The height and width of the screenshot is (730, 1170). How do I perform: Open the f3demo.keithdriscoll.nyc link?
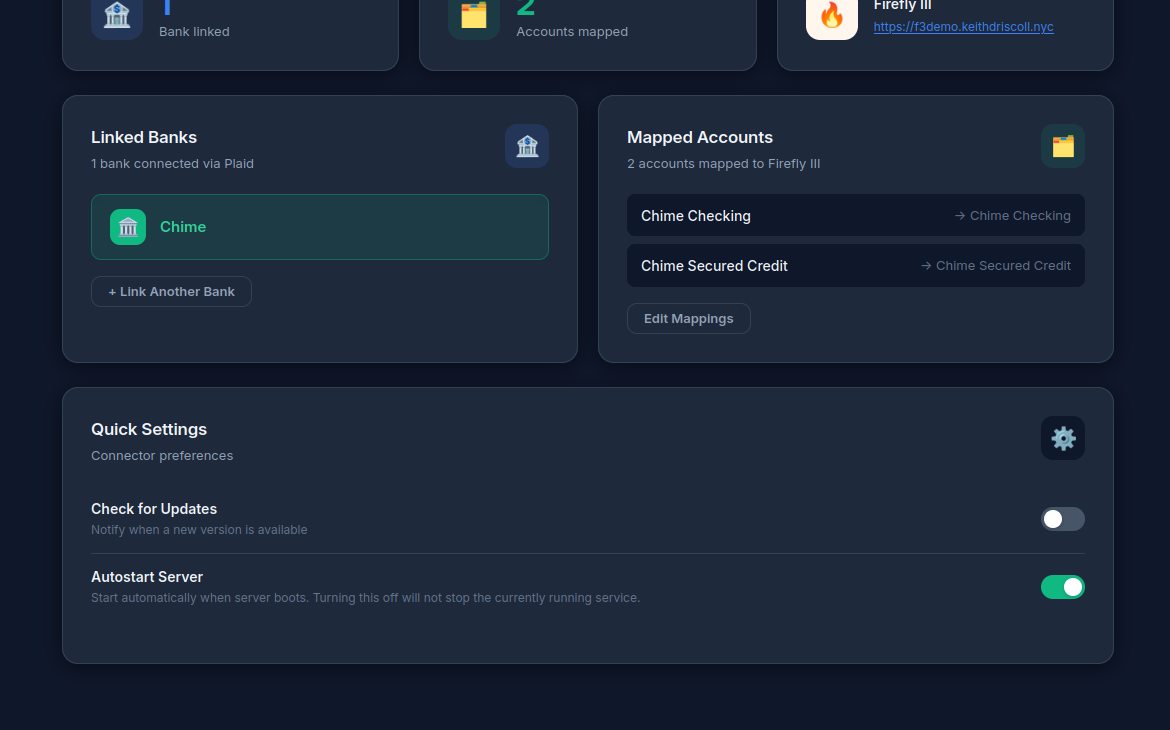[963, 27]
